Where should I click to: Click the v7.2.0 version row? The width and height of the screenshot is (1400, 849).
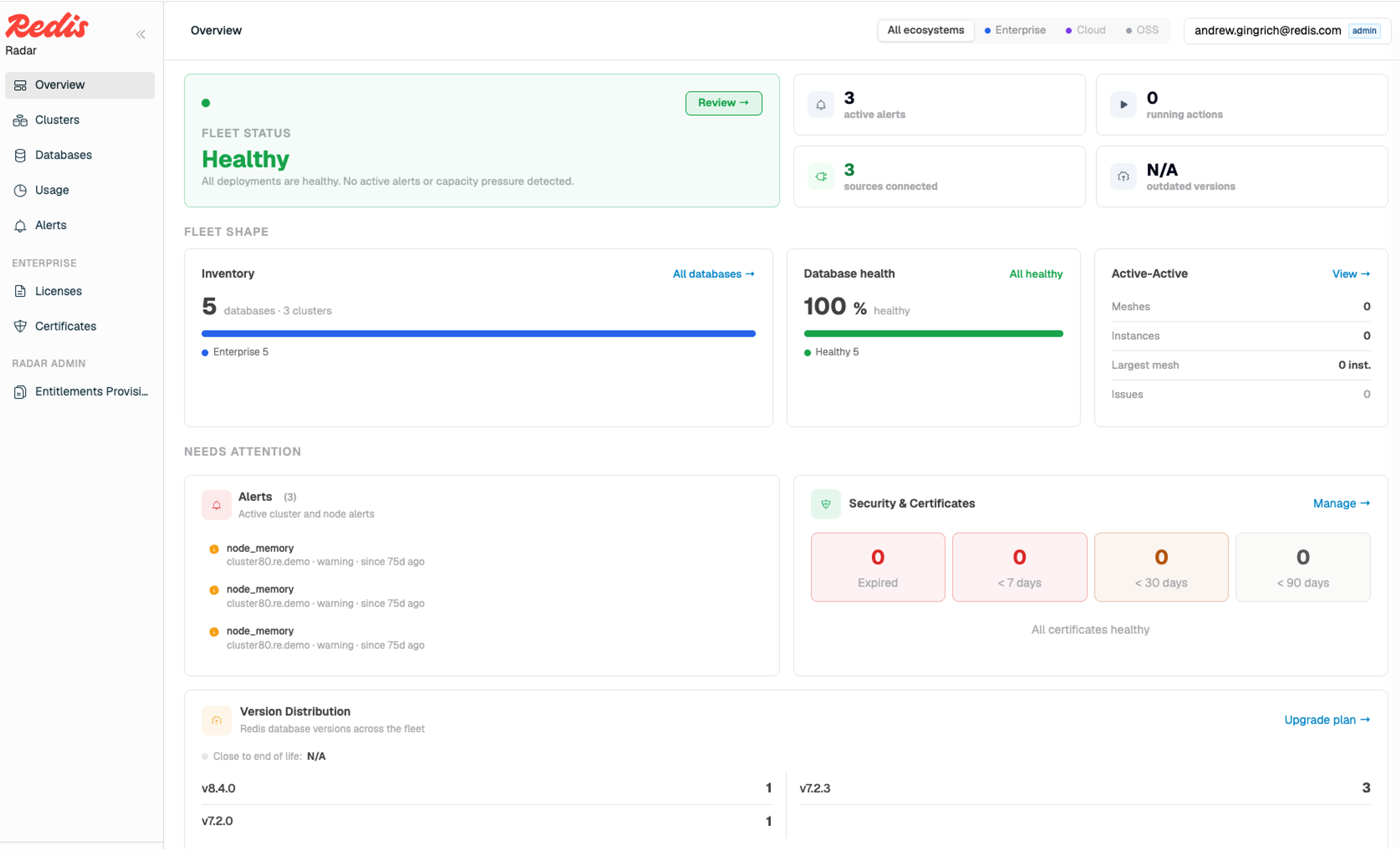click(486, 822)
